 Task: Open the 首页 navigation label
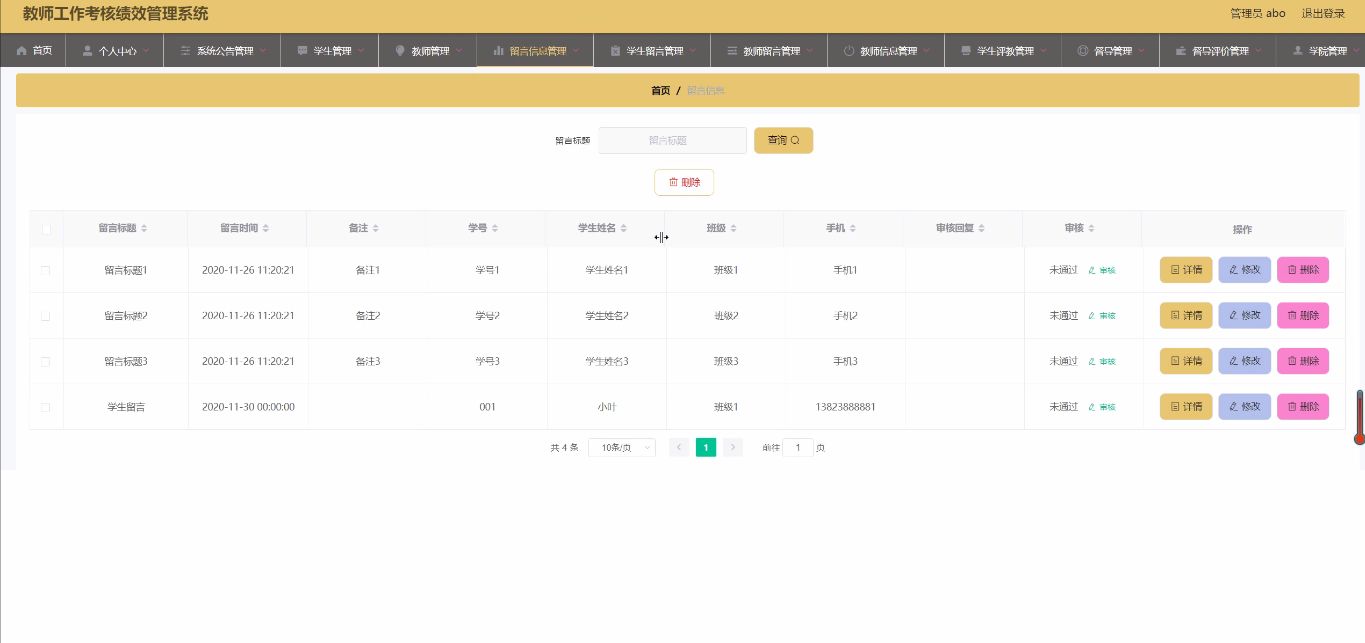click(x=42, y=50)
